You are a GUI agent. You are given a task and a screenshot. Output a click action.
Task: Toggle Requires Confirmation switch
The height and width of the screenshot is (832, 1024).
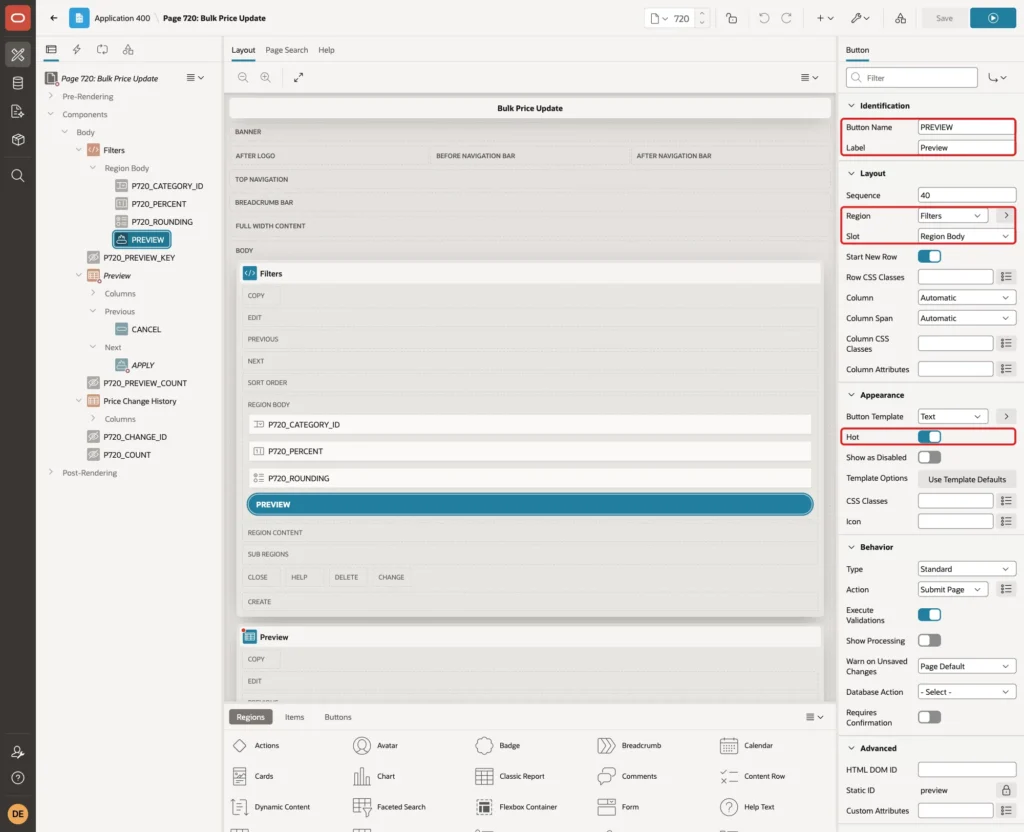pyautogui.click(x=929, y=717)
